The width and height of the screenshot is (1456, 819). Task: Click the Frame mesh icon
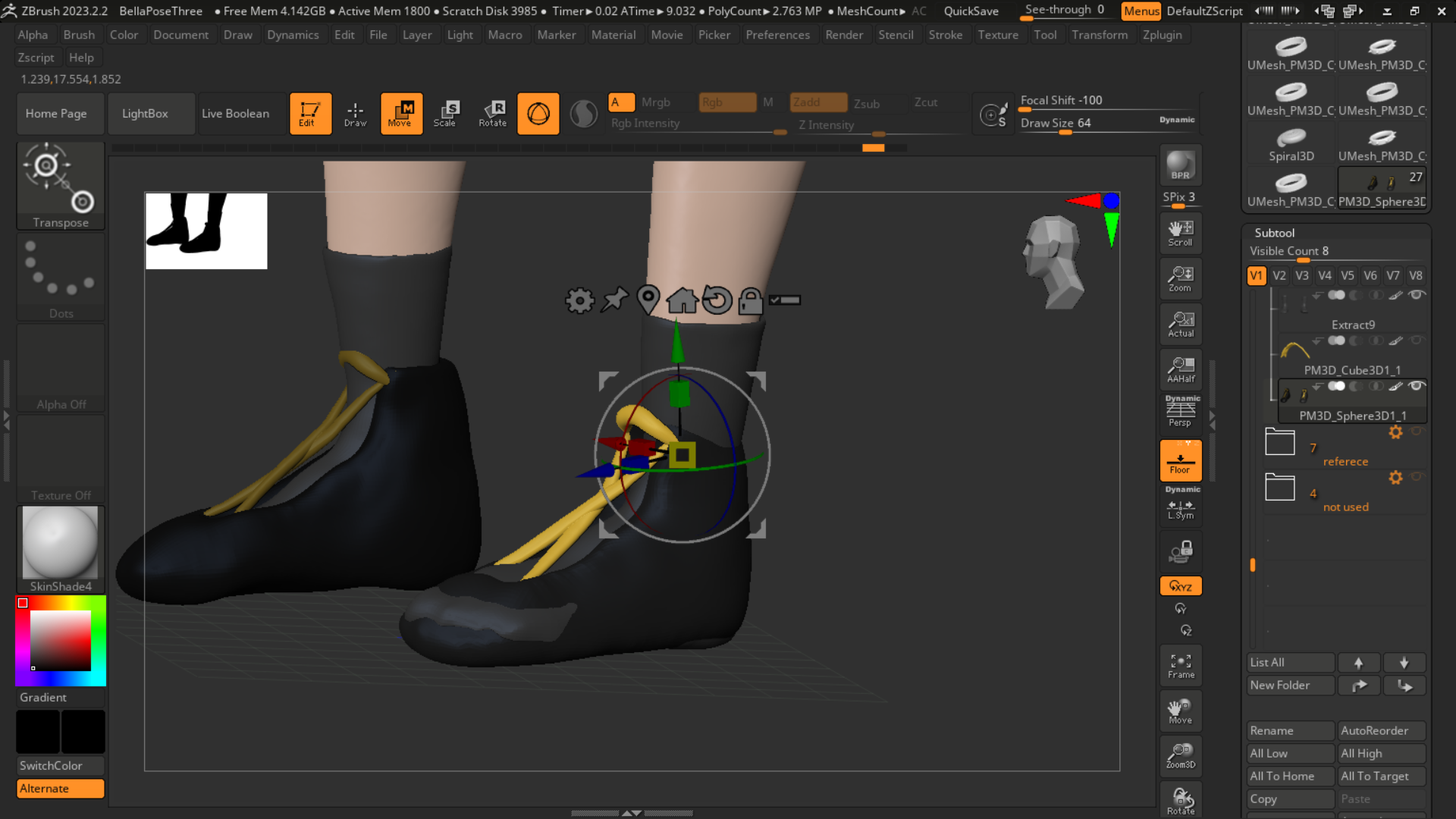1180,666
